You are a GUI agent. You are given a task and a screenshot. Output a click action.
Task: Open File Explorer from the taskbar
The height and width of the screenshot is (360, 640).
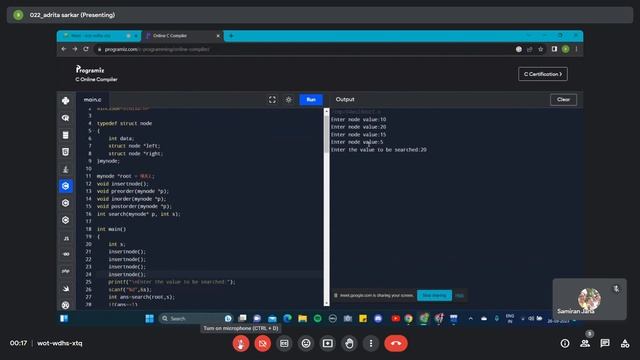click(x=302, y=318)
